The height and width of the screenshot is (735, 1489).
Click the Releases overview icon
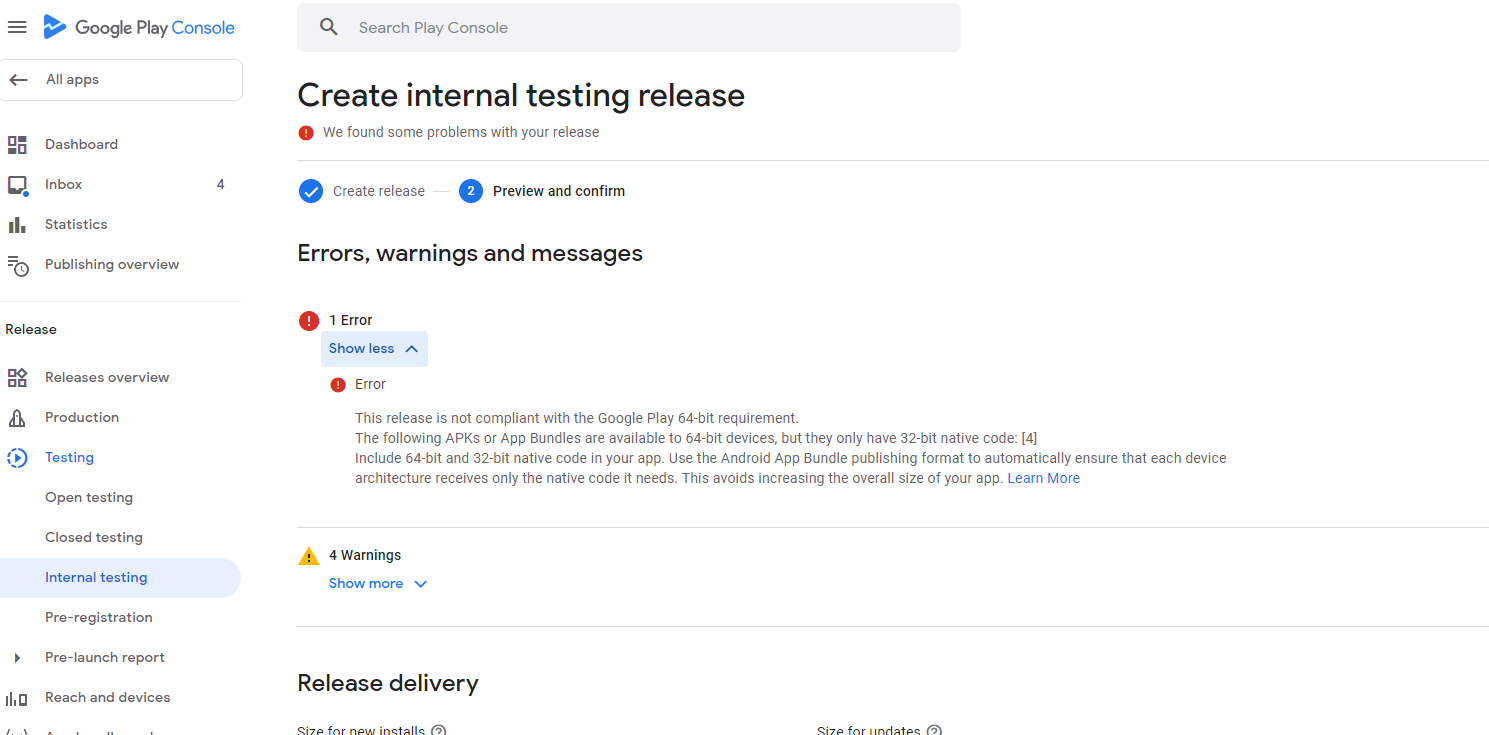(17, 378)
